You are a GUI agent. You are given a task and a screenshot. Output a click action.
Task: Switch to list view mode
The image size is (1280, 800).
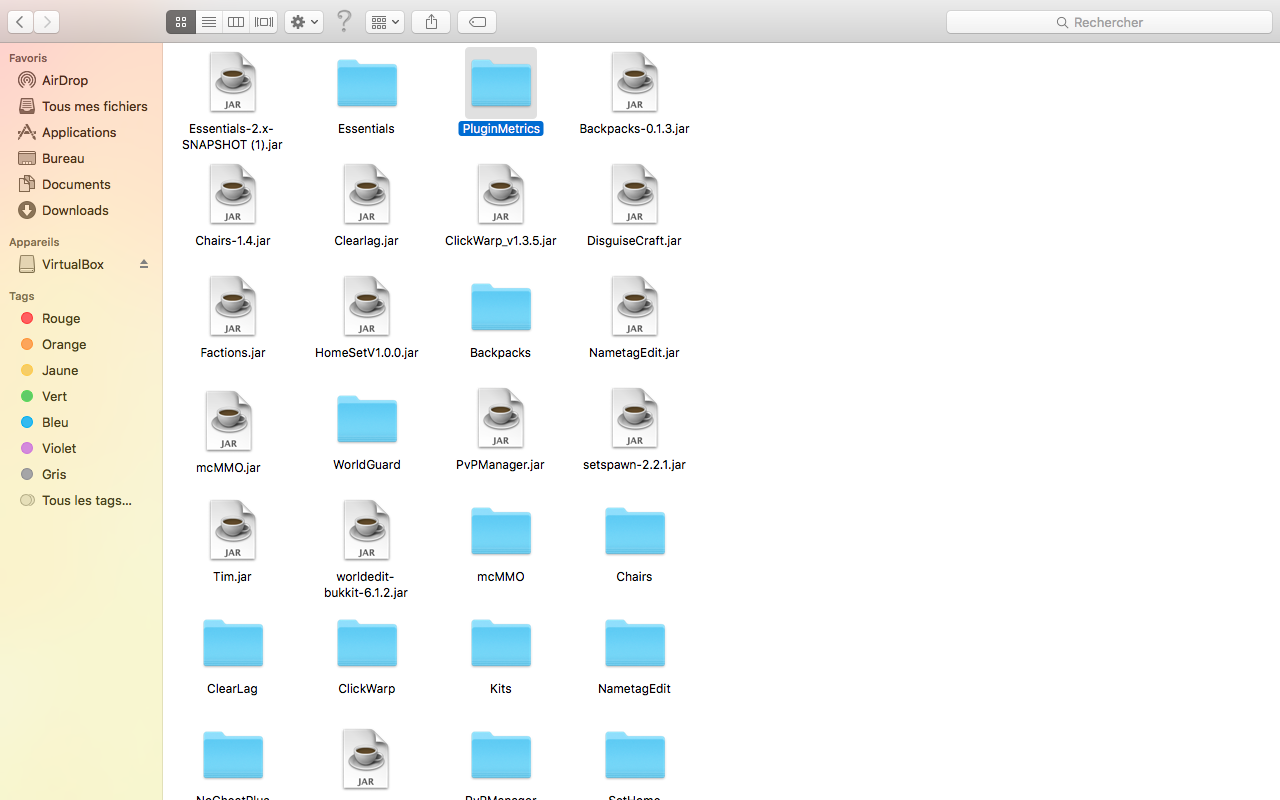tap(209, 22)
